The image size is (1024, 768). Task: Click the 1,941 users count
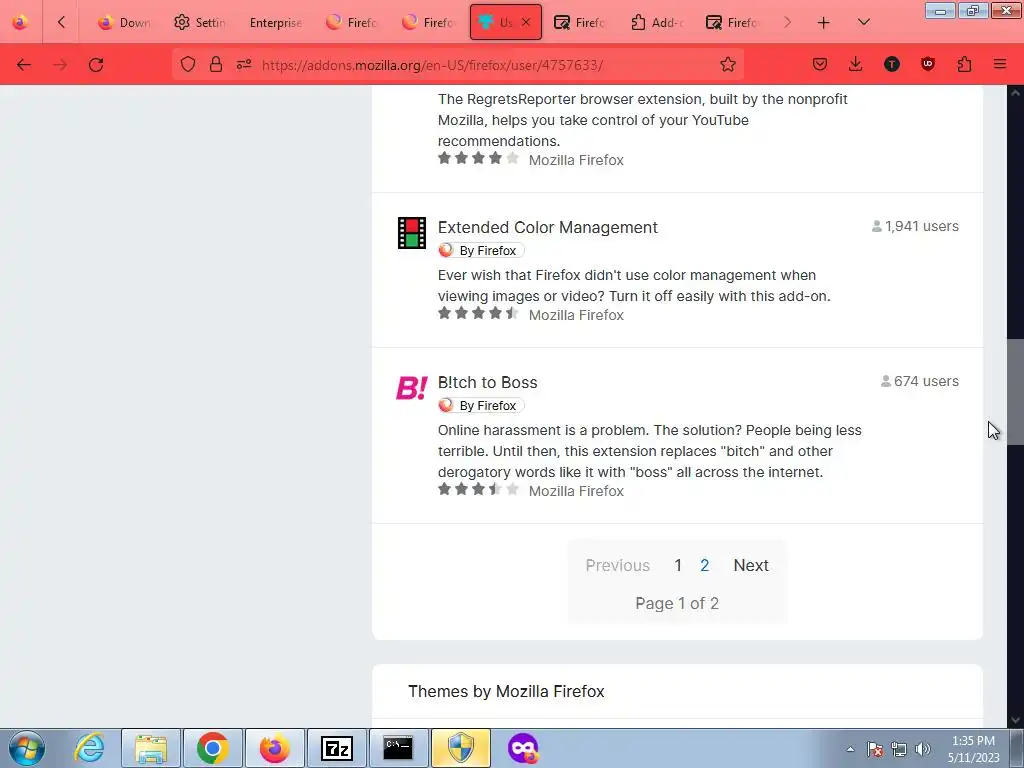click(x=915, y=226)
